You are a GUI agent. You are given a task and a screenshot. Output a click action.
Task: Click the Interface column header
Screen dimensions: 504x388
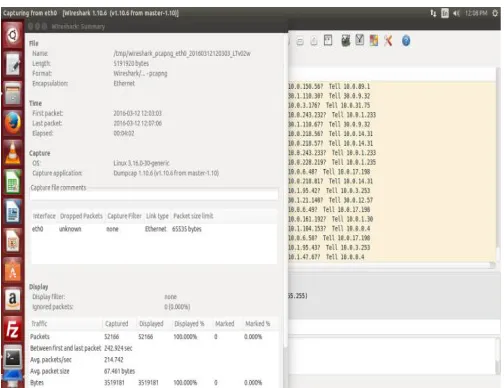(x=44, y=216)
